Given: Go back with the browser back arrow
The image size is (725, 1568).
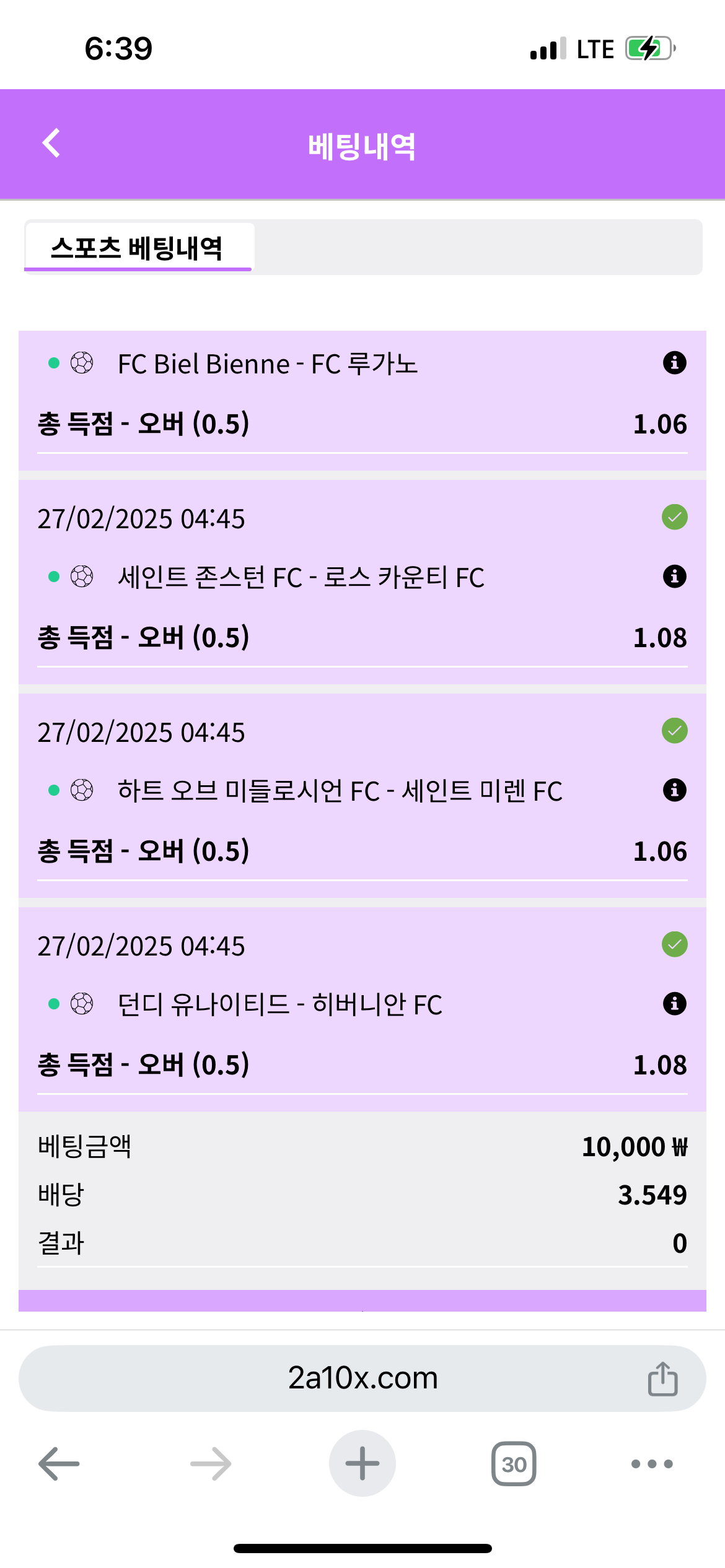Looking at the screenshot, I should tap(59, 1464).
